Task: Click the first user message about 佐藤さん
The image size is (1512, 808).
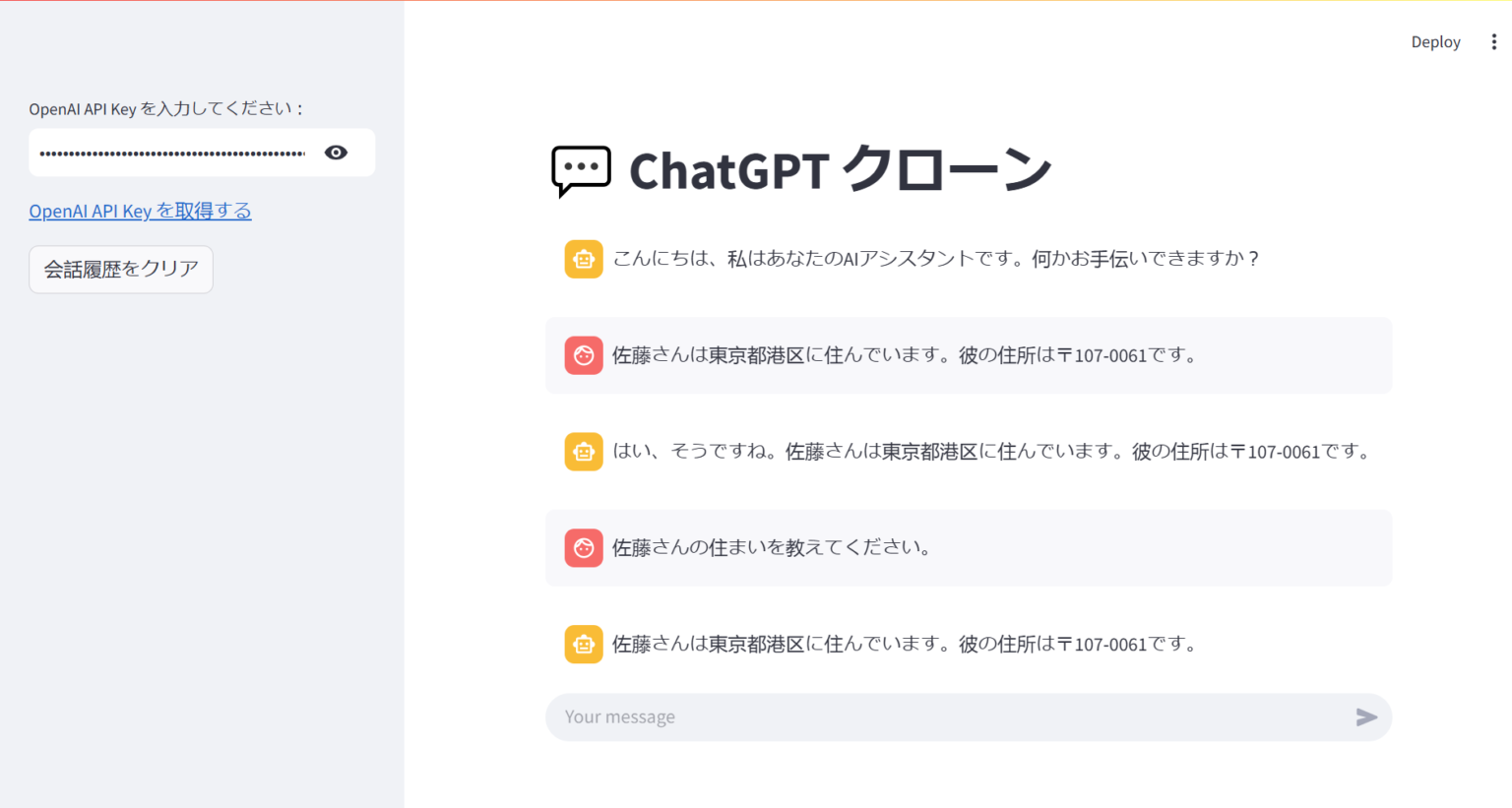Action: (906, 355)
